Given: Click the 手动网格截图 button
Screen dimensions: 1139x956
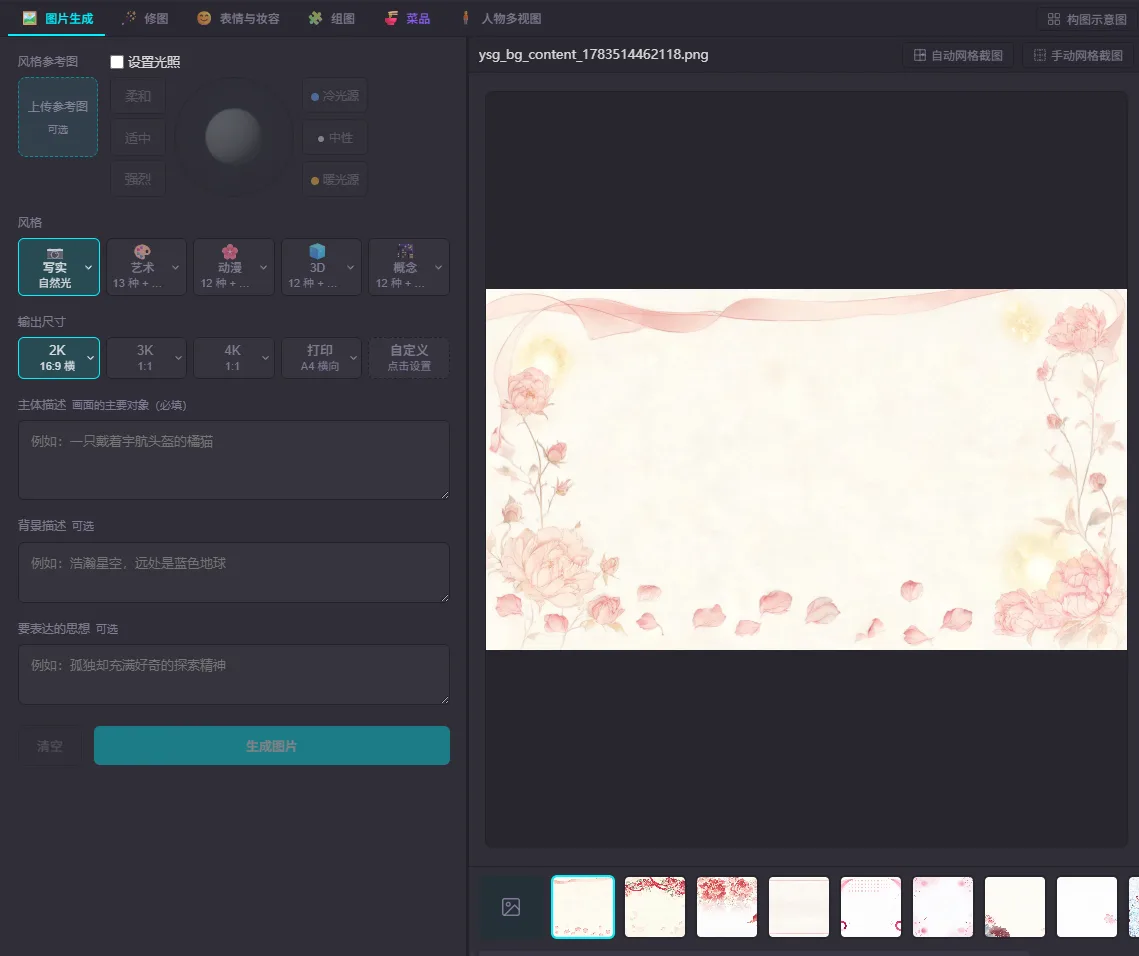Looking at the screenshot, I should coord(1078,55).
